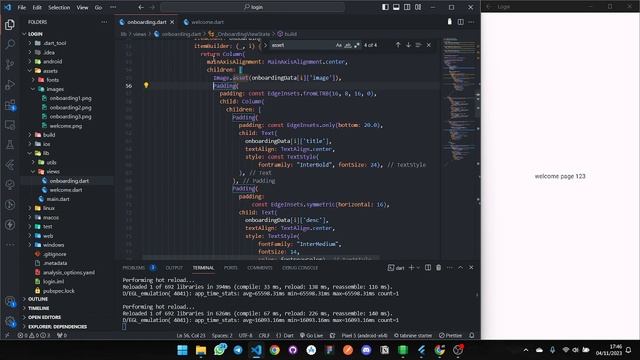This screenshot has height=360, width=640.
Task: Go to previous find match arrow
Action: click(x=398, y=45)
